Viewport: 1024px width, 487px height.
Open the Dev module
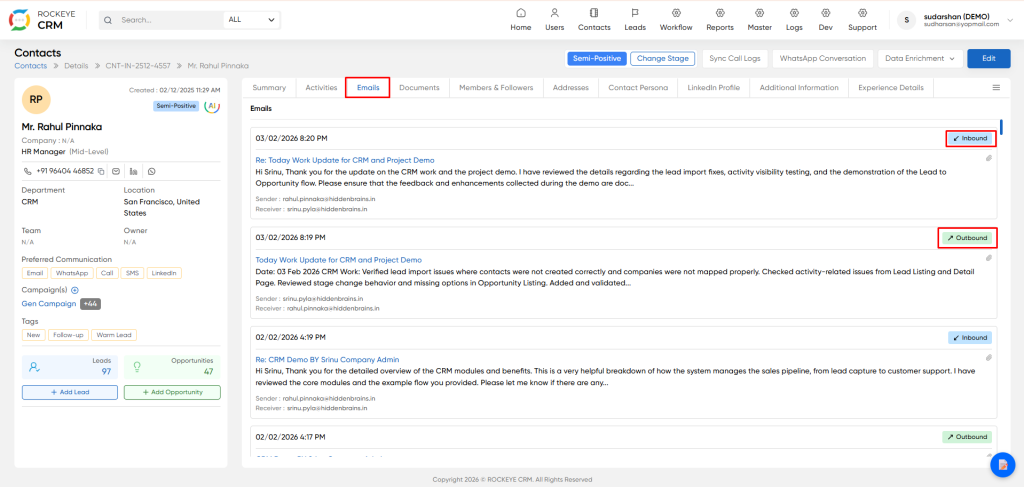825,20
